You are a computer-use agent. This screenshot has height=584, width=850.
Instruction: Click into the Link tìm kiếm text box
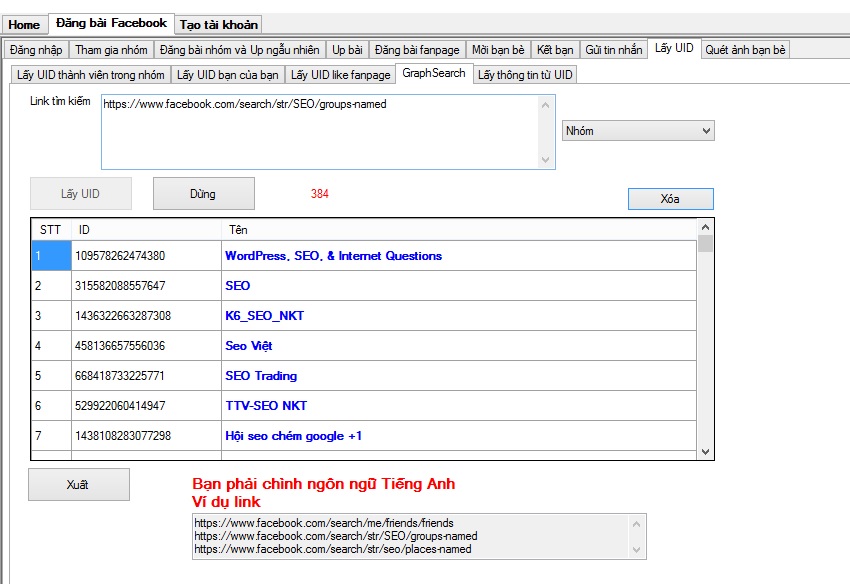coord(328,132)
